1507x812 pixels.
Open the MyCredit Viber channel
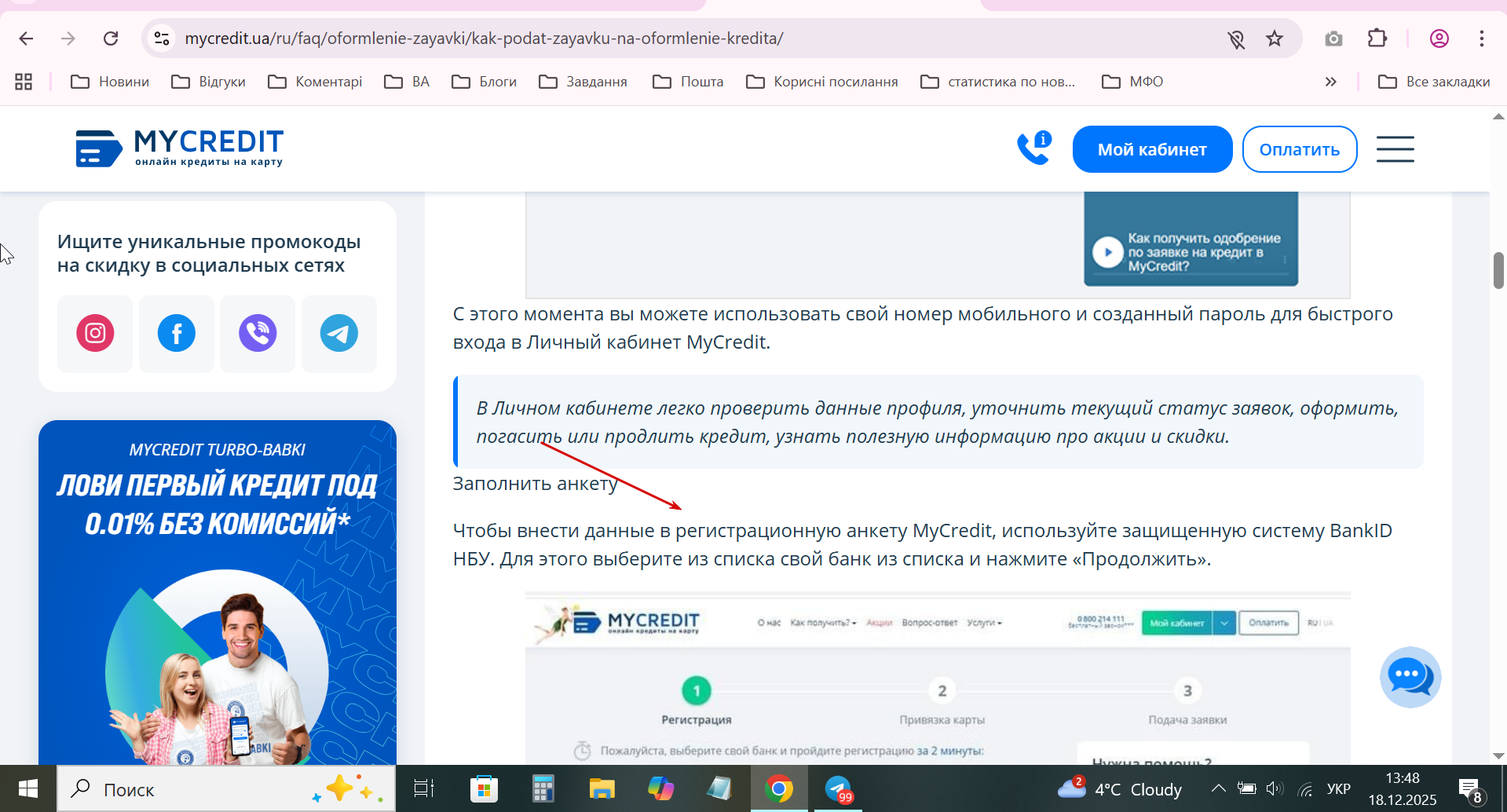coord(258,334)
